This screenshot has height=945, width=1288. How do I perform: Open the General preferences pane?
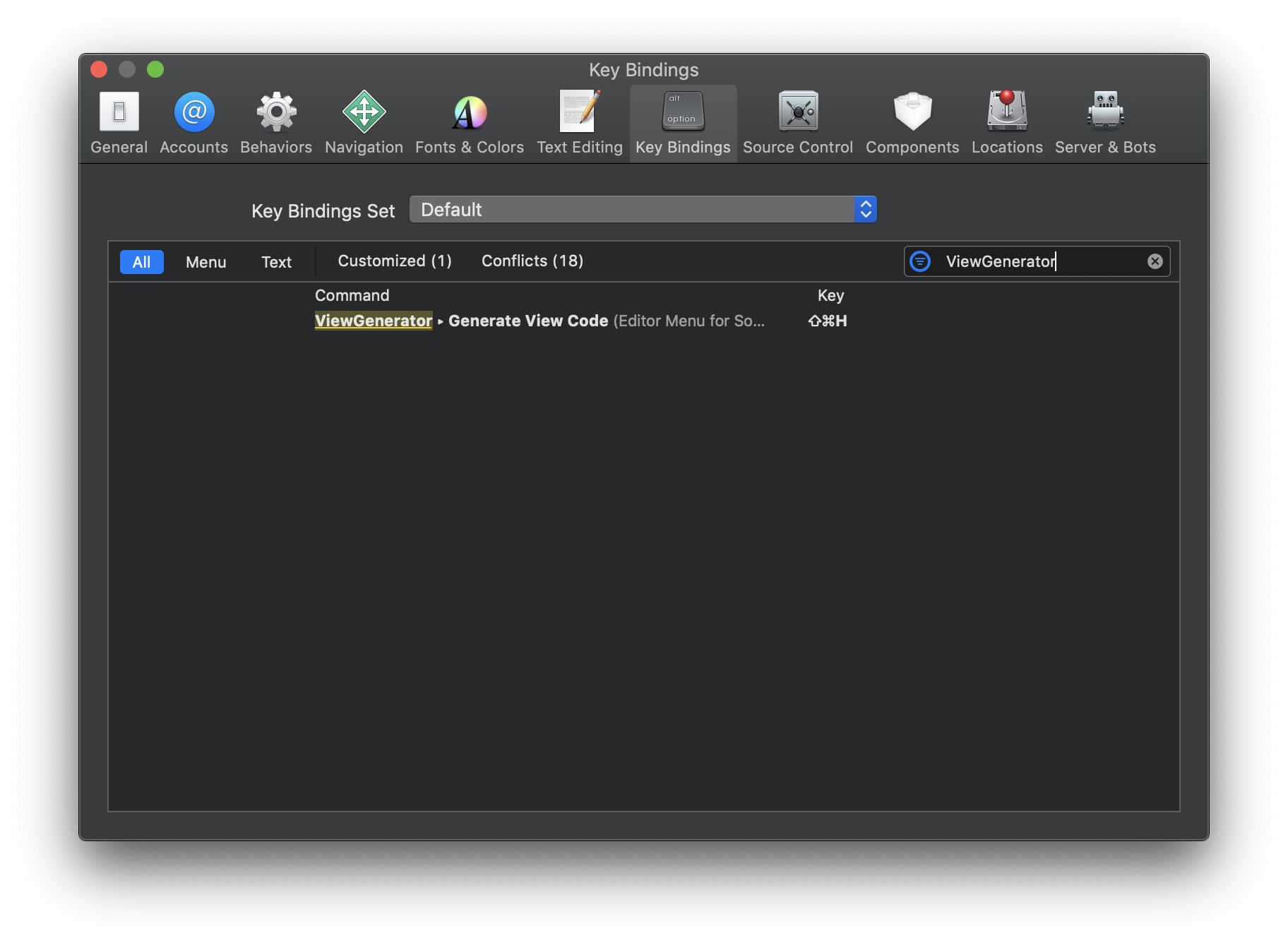click(x=119, y=123)
